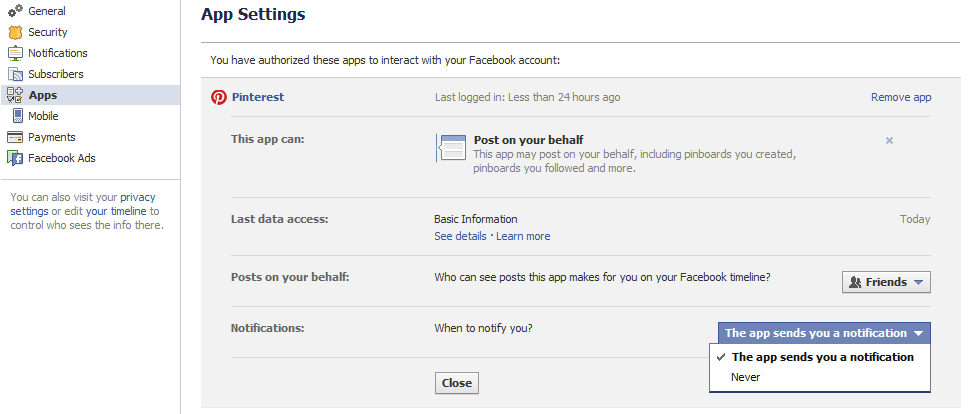Select 'The app sends you a notification' option
Image resolution: width=974 pixels, height=414 pixels.
click(822, 357)
